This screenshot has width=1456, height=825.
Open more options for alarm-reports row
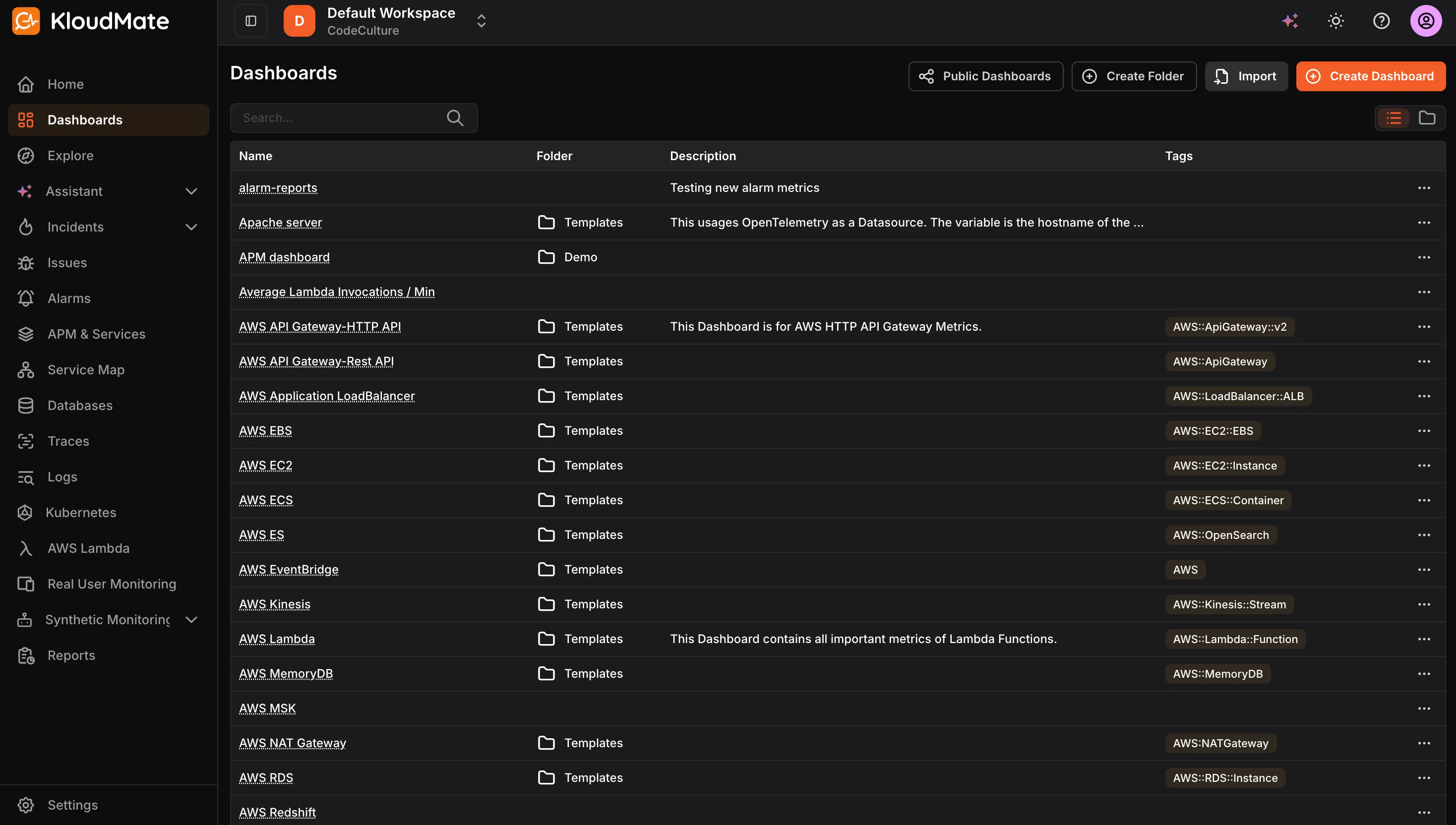point(1424,188)
